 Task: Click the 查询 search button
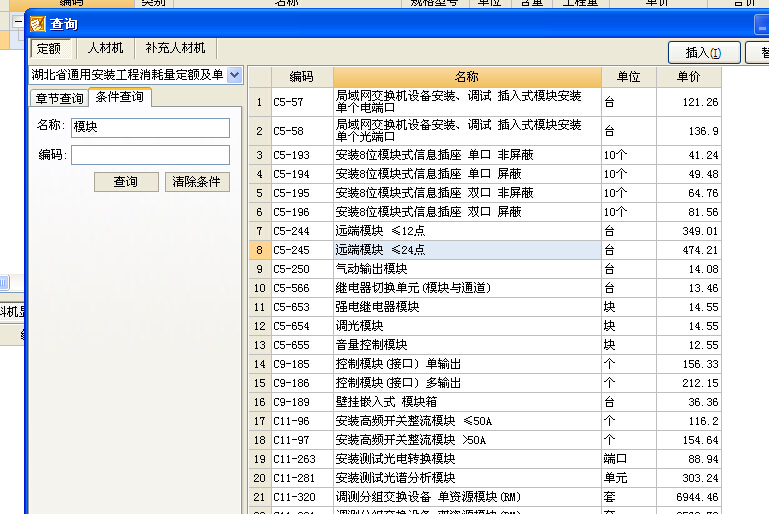(x=126, y=182)
